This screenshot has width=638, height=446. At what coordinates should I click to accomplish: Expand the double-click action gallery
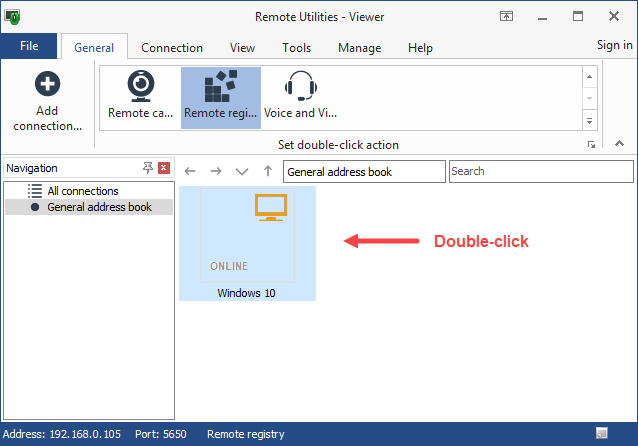[x=590, y=121]
